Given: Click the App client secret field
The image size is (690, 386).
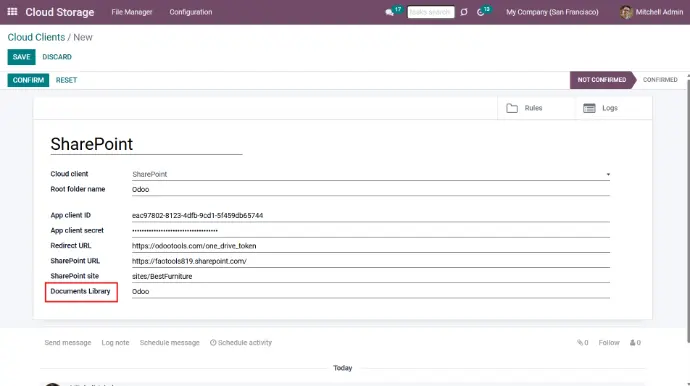Looking at the screenshot, I should coord(371,231).
